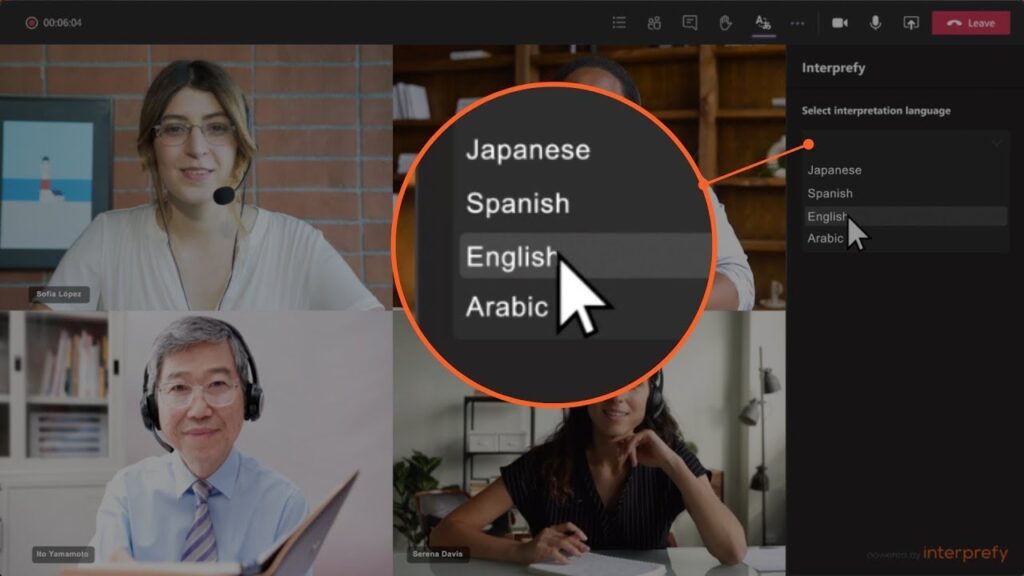Mute the microphone
Viewport: 1024px width, 576px height.
coord(875,23)
